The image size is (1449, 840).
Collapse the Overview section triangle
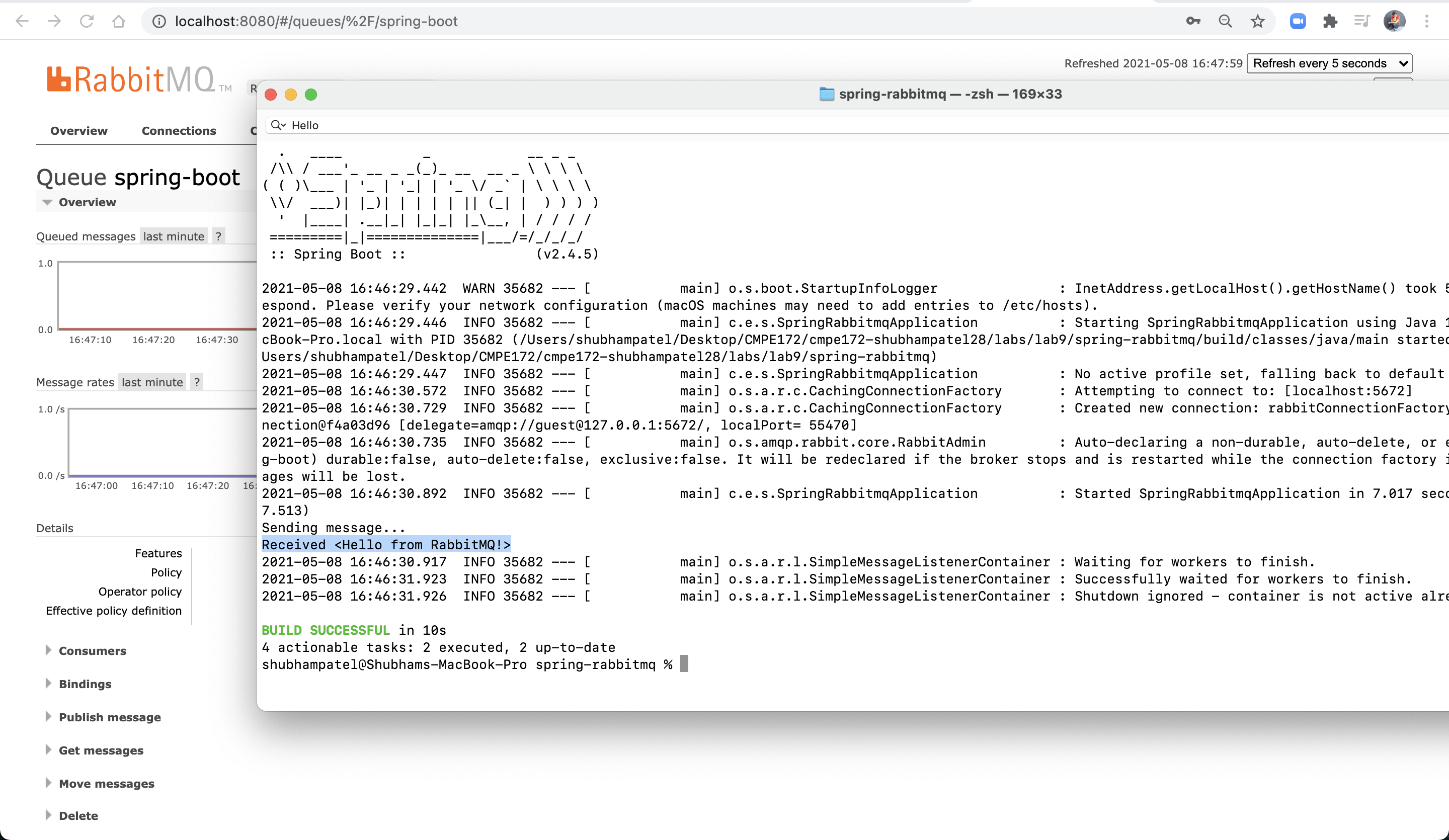coord(47,202)
